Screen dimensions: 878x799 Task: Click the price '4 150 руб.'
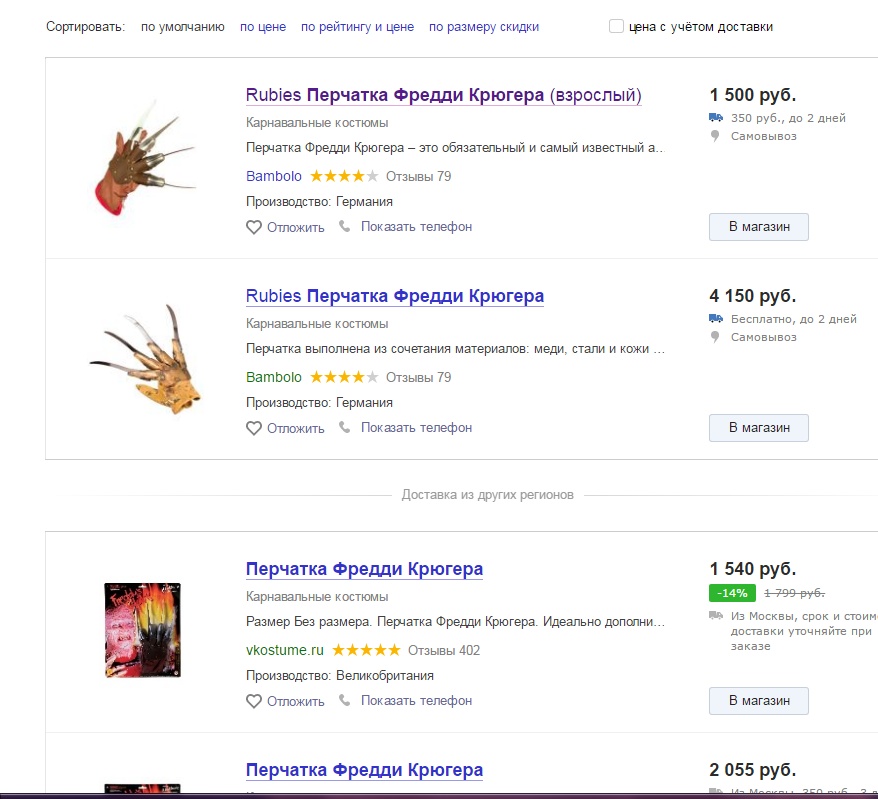[753, 296]
